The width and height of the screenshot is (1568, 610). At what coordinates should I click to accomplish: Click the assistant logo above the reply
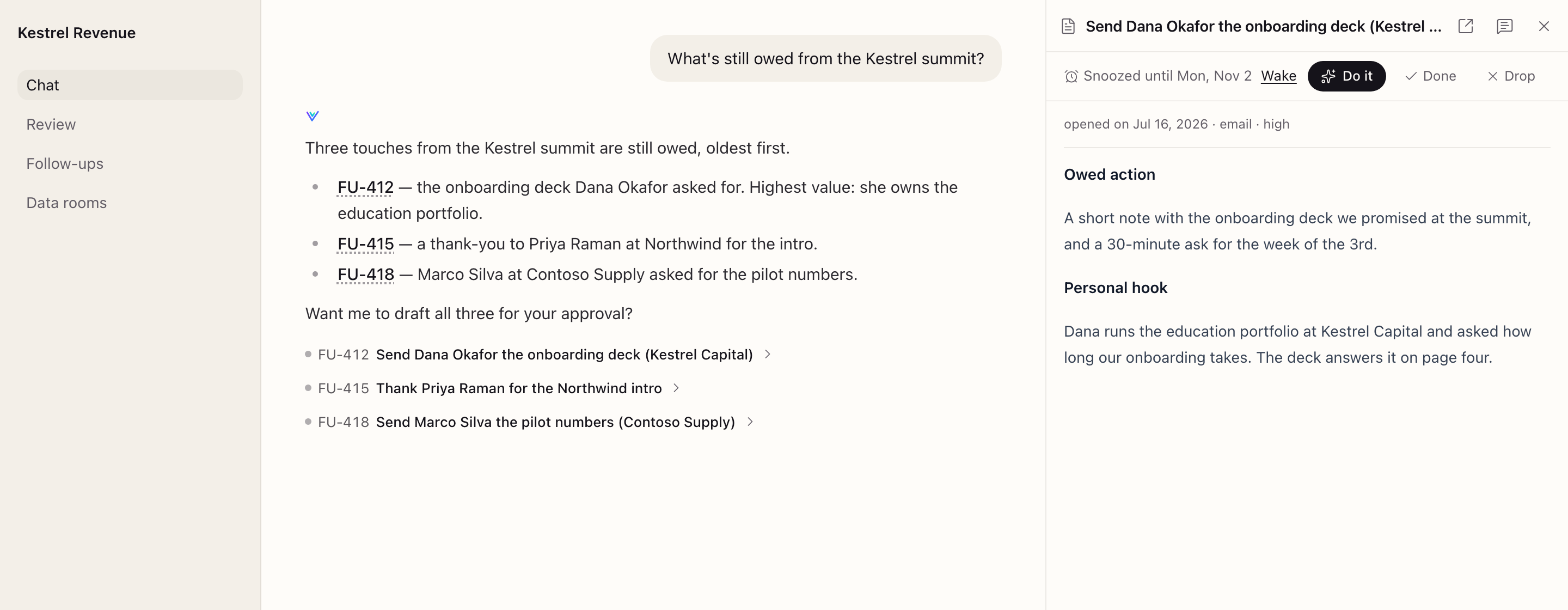[x=313, y=115]
